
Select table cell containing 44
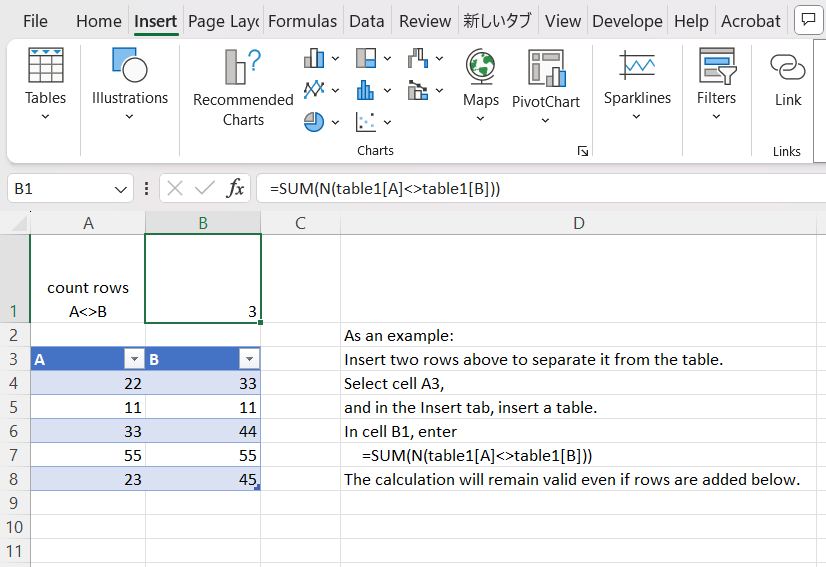coord(203,431)
